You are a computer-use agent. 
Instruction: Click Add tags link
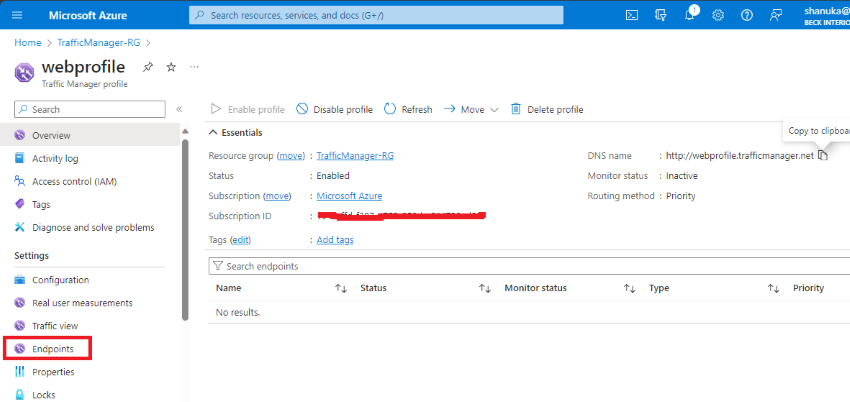[335, 239]
